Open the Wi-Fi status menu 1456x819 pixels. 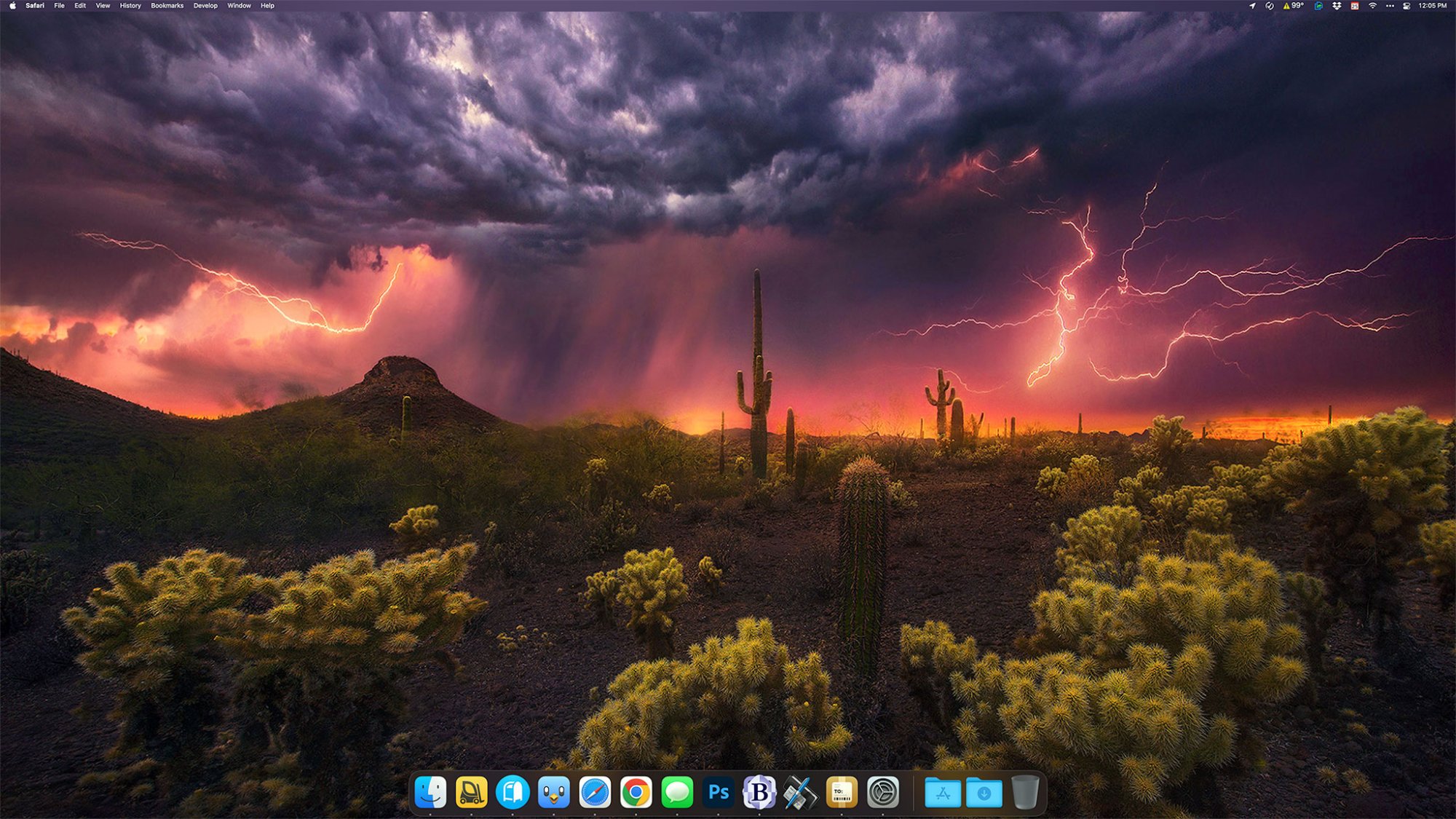[1372, 6]
